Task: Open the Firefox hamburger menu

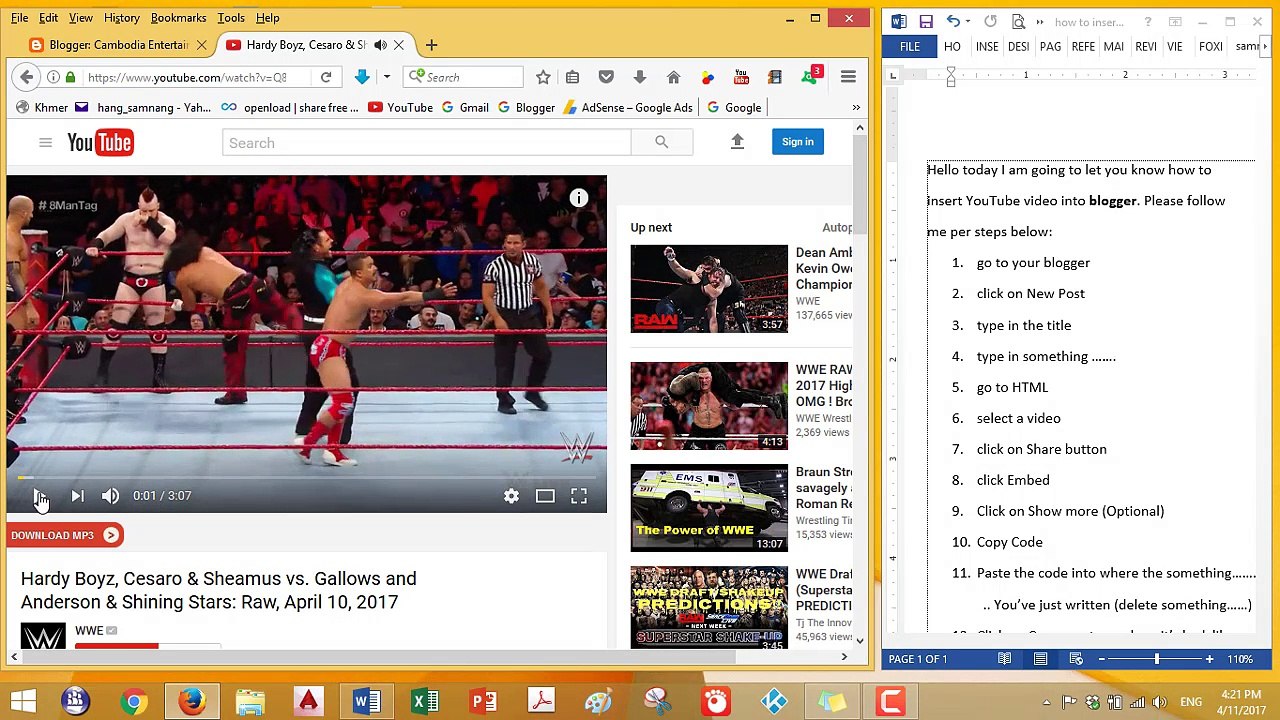Action: (848, 77)
